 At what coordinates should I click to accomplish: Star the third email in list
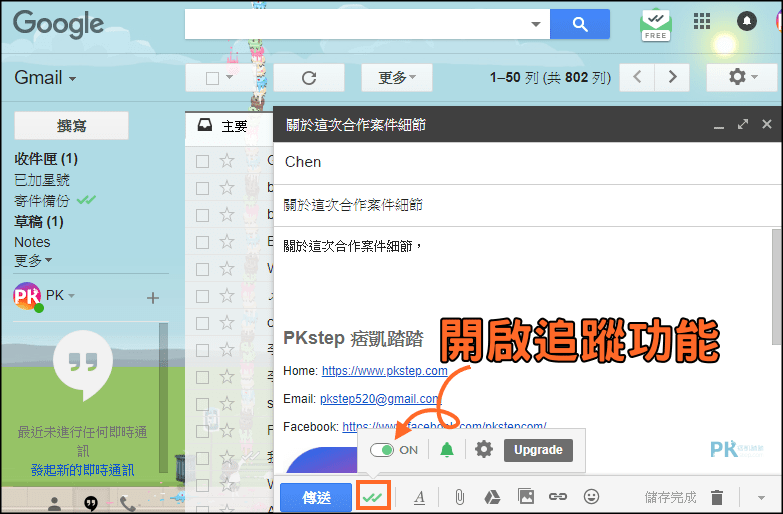(227, 215)
